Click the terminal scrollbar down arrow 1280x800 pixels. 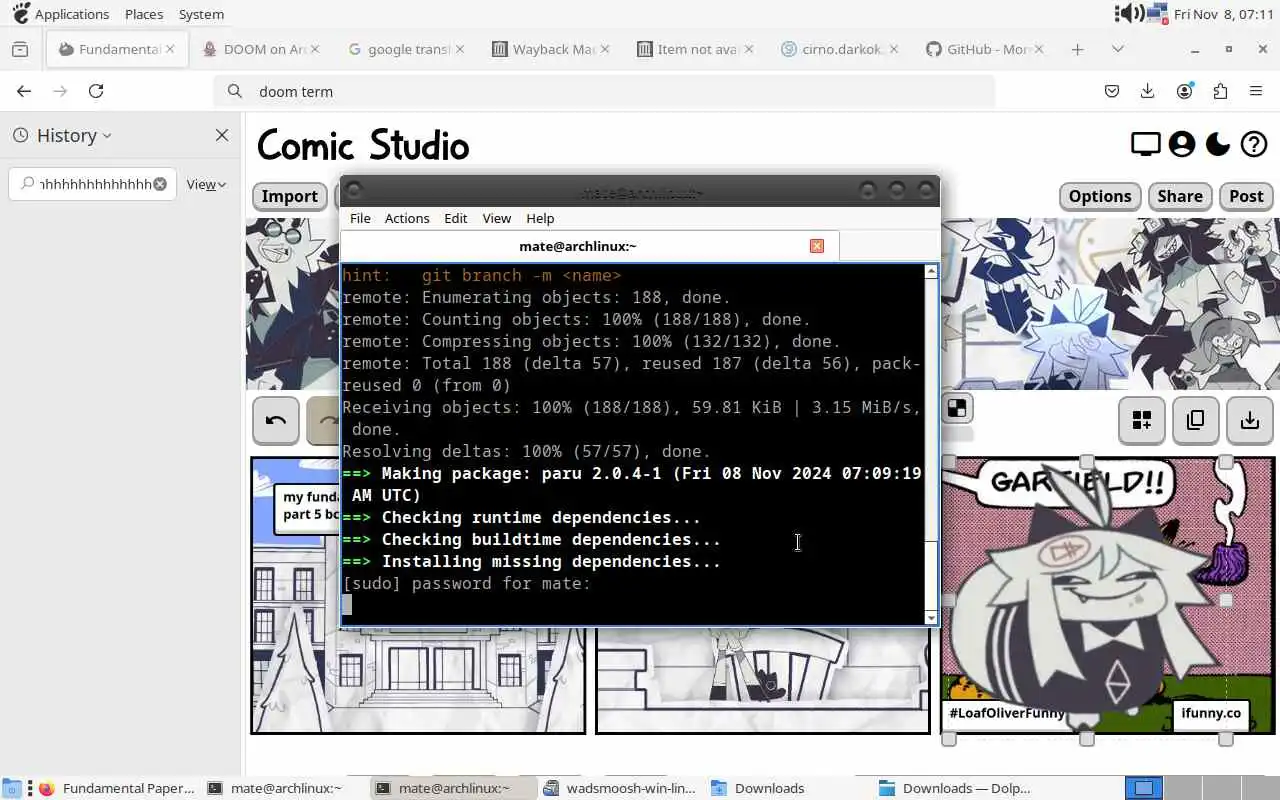point(932,618)
